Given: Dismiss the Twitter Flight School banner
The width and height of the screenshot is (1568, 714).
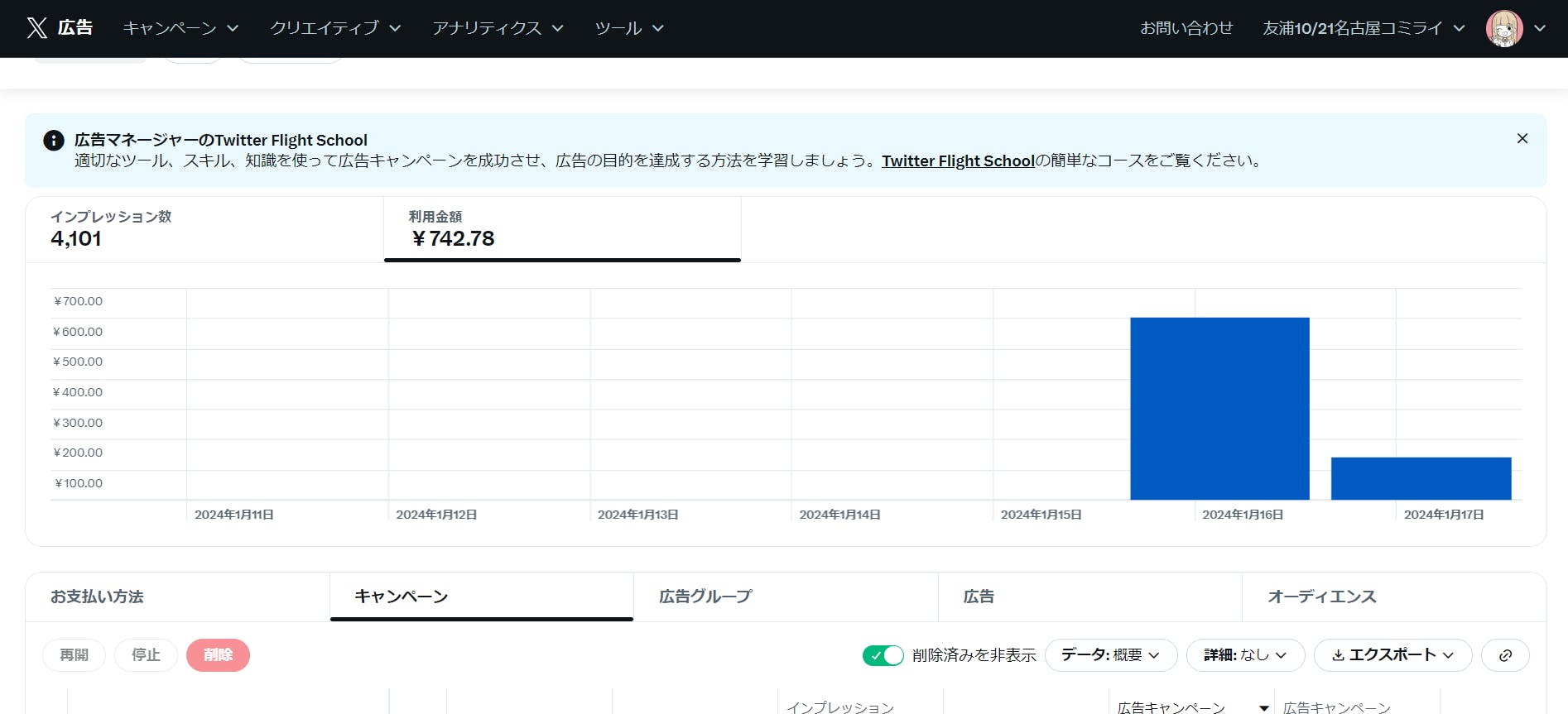Looking at the screenshot, I should [1522, 139].
